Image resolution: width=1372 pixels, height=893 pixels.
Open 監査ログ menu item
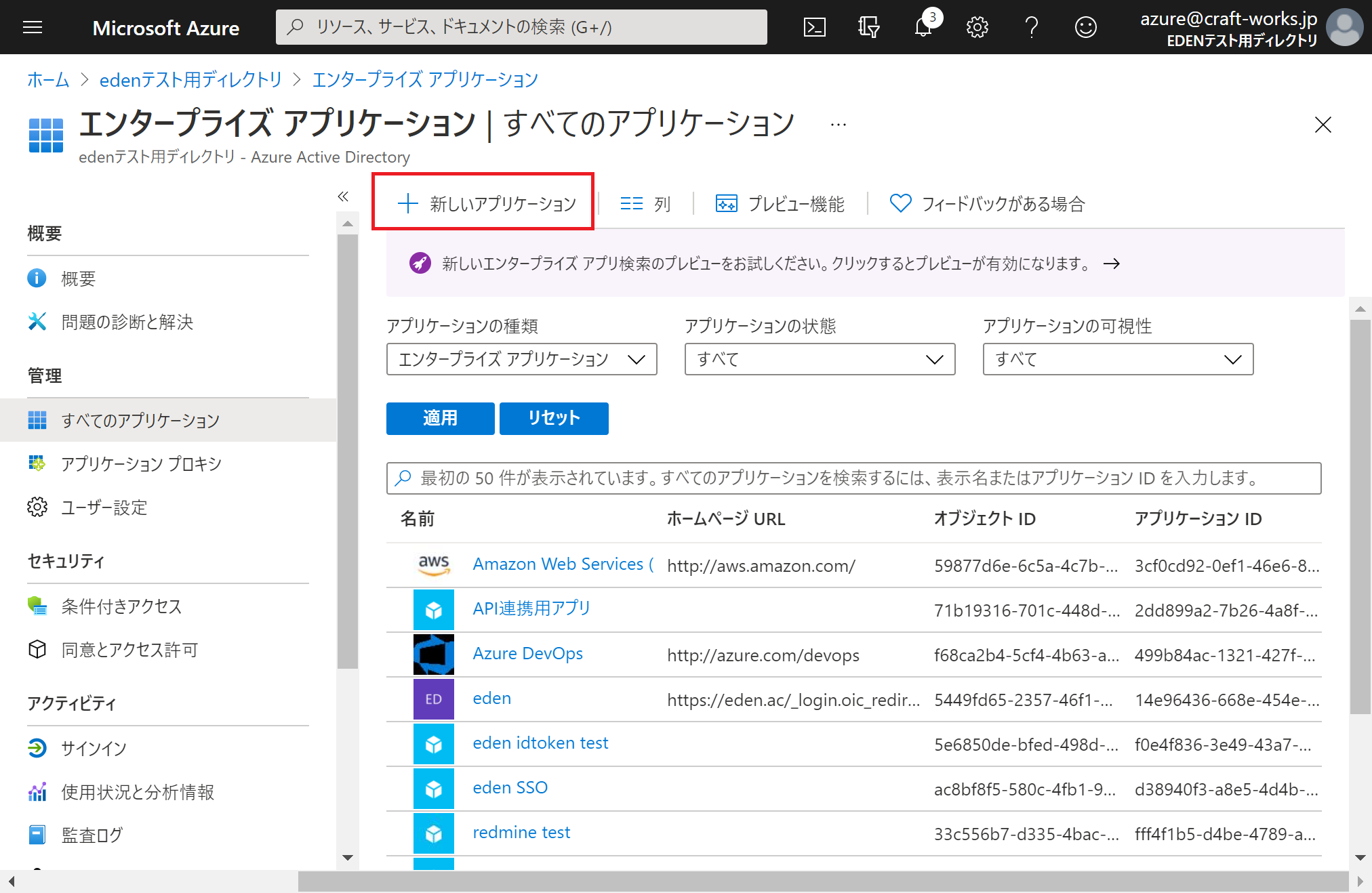point(167,835)
